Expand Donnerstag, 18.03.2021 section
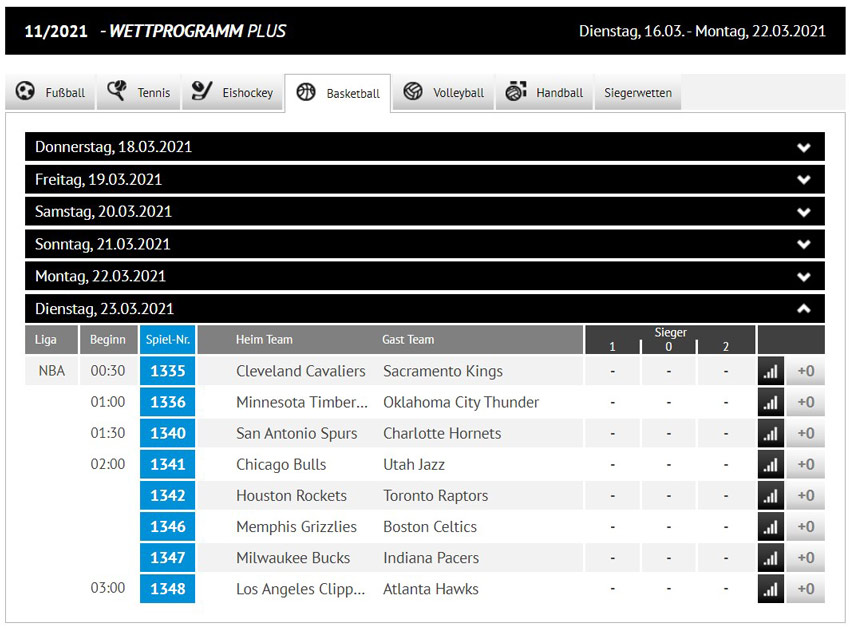This screenshot has width=850, height=629. click(x=425, y=147)
